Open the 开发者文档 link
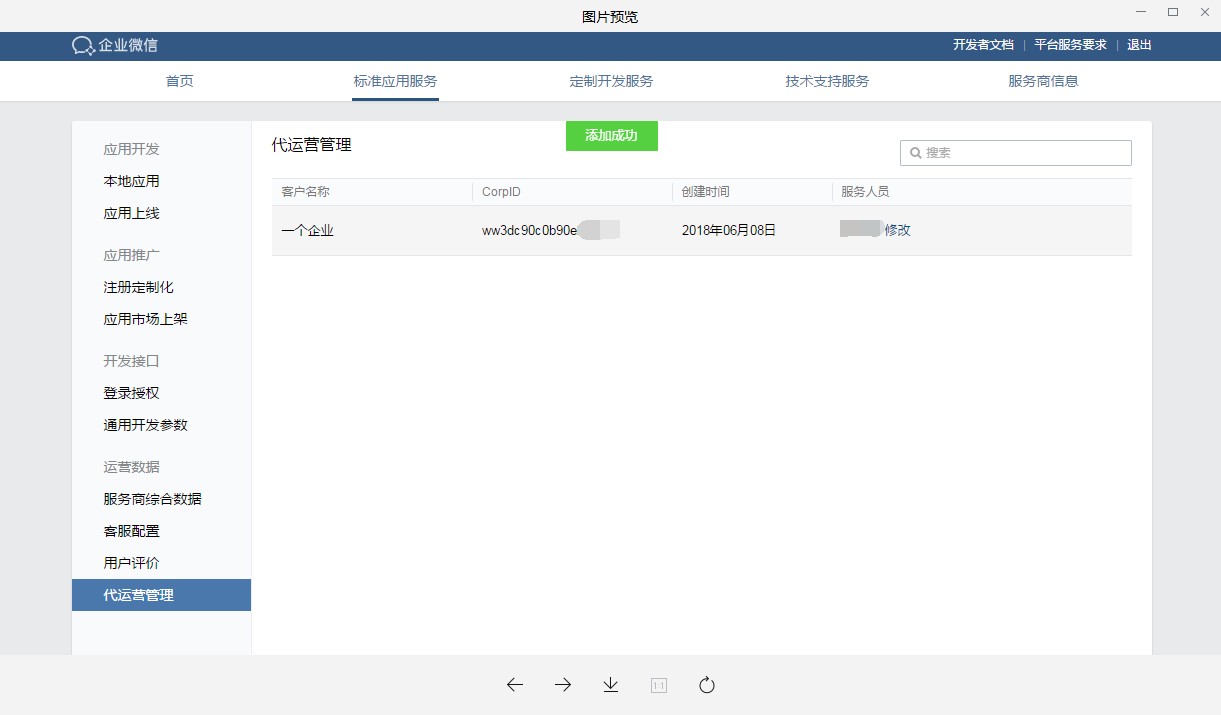 tap(983, 45)
